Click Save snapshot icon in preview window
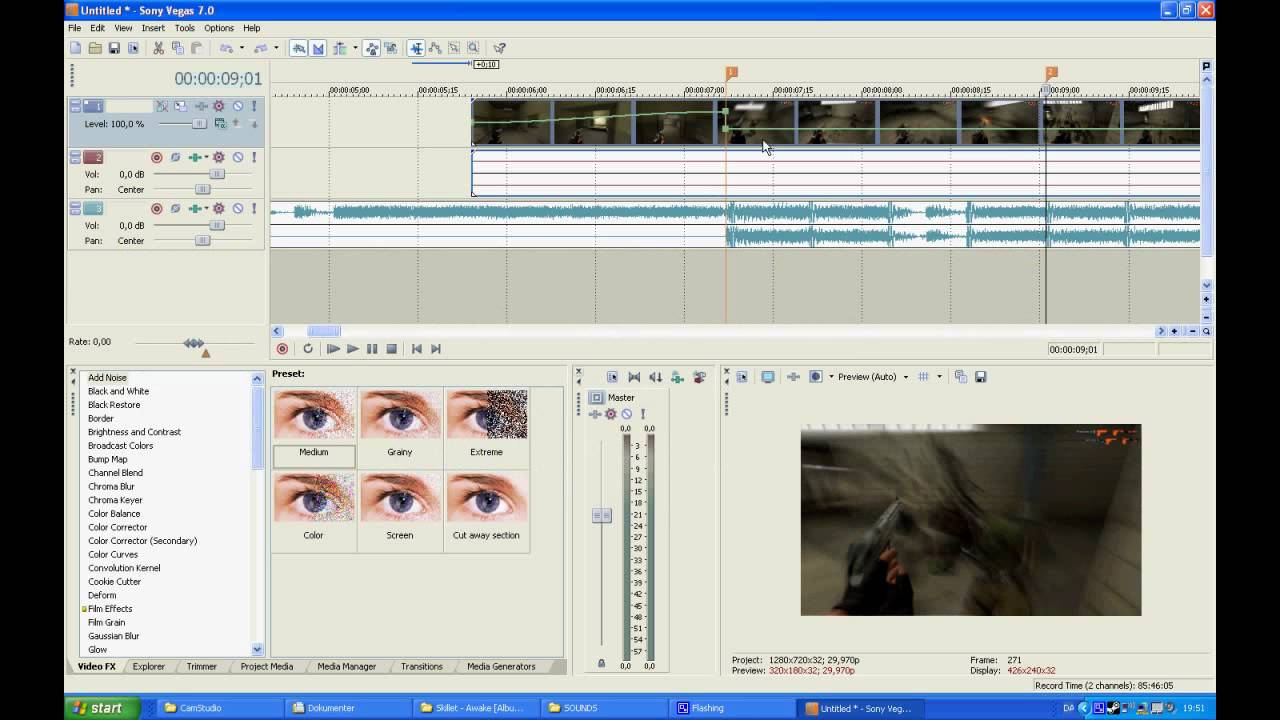This screenshot has height=720, width=1280. coord(980,377)
